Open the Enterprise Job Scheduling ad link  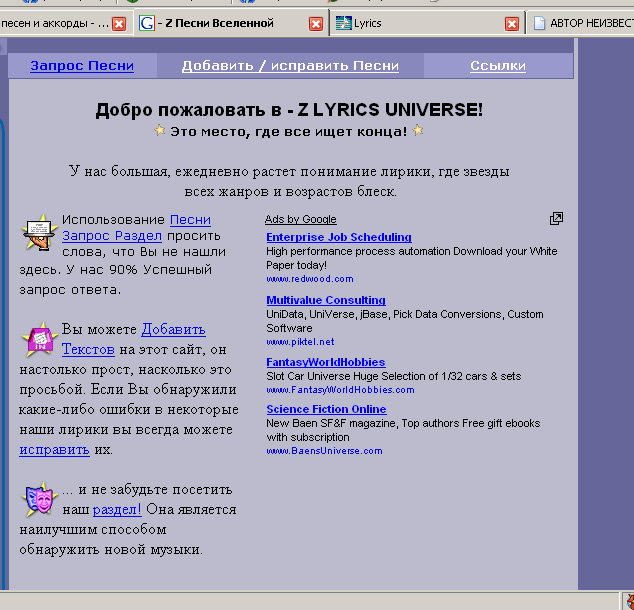click(338, 237)
